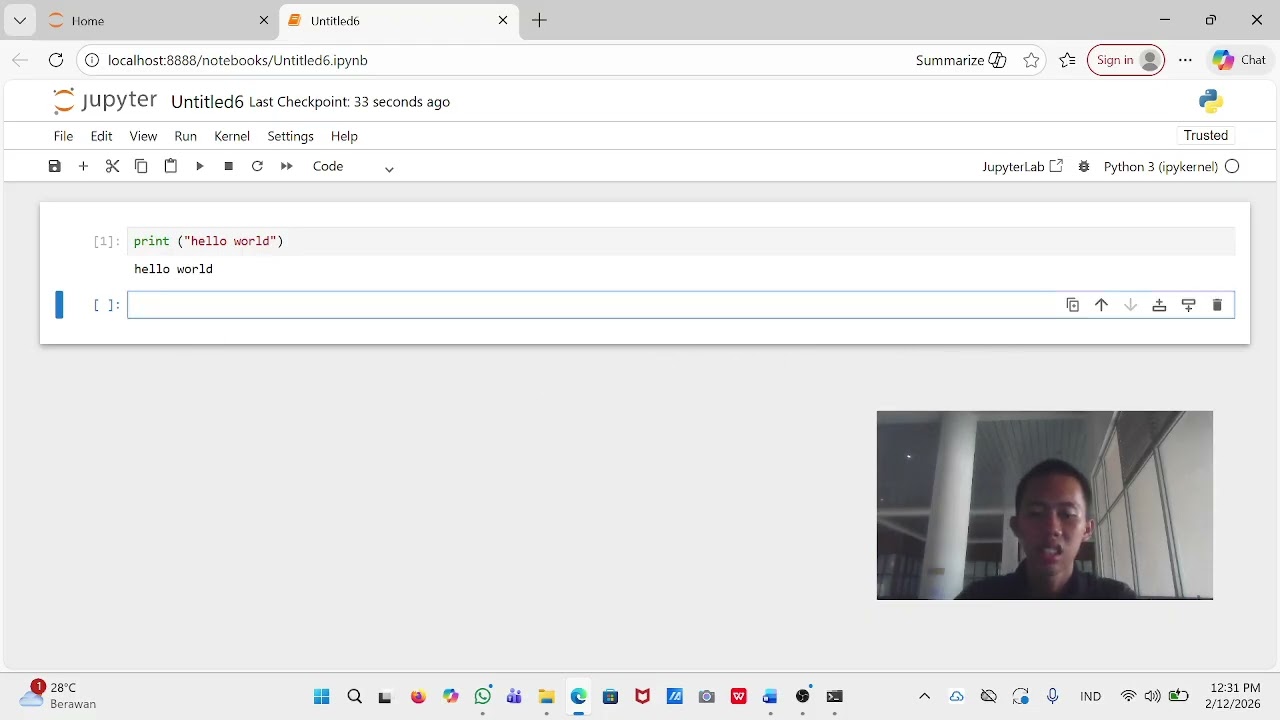Screen dimensions: 1280x720
Task: Open the Windows Start menu
Action: (x=322, y=696)
